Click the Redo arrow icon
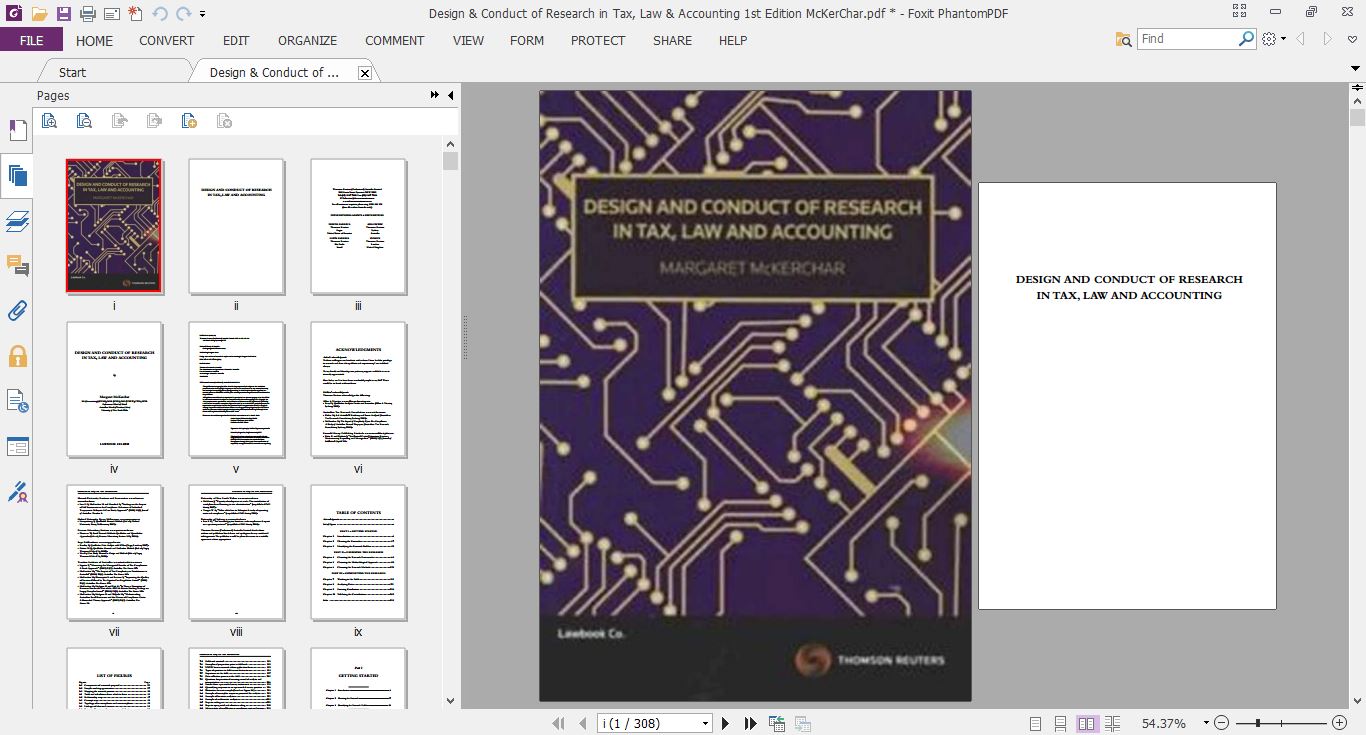Viewport: 1366px width, 735px height. (x=183, y=14)
